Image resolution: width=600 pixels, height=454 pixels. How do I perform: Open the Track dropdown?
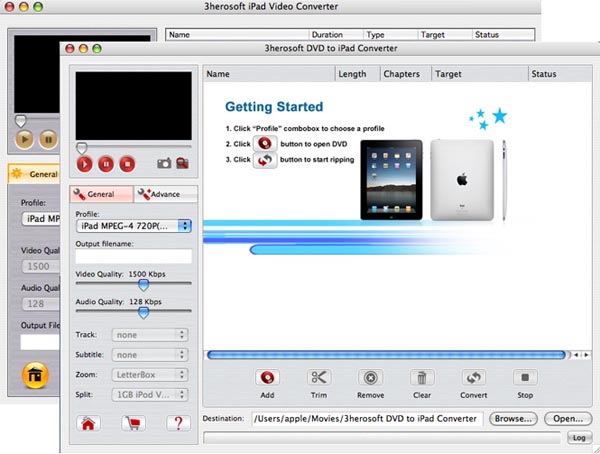pyautogui.click(x=150, y=335)
